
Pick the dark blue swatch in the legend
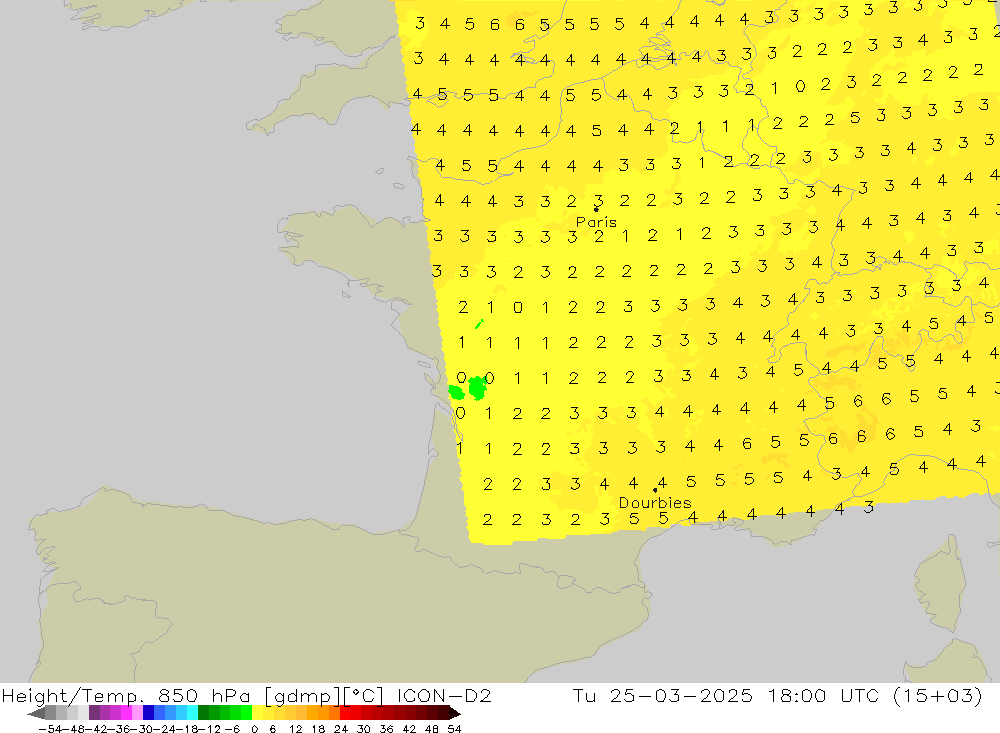click(x=149, y=713)
